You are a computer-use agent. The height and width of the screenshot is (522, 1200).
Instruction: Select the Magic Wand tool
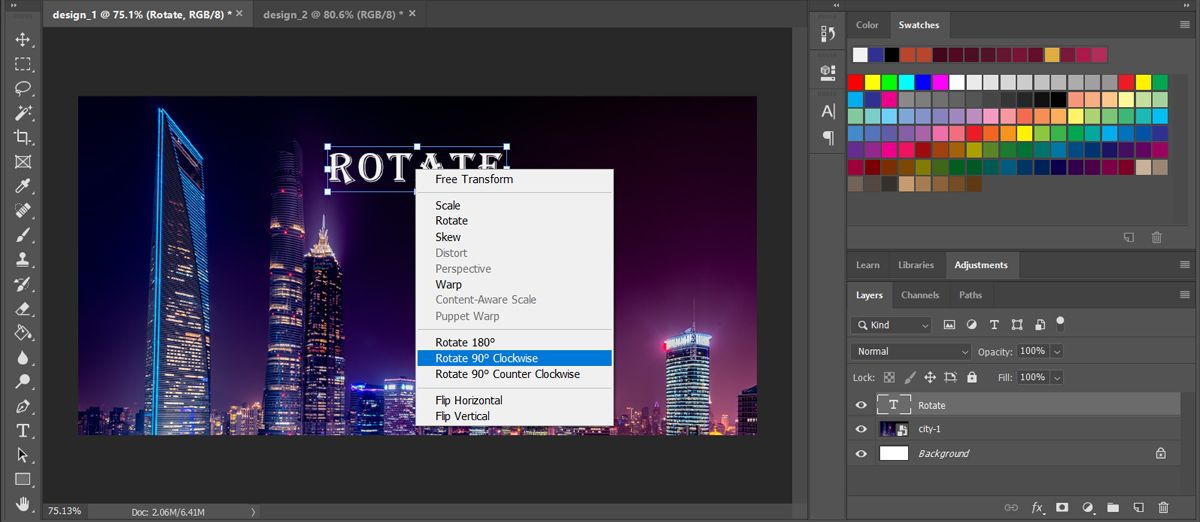tap(22, 113)
